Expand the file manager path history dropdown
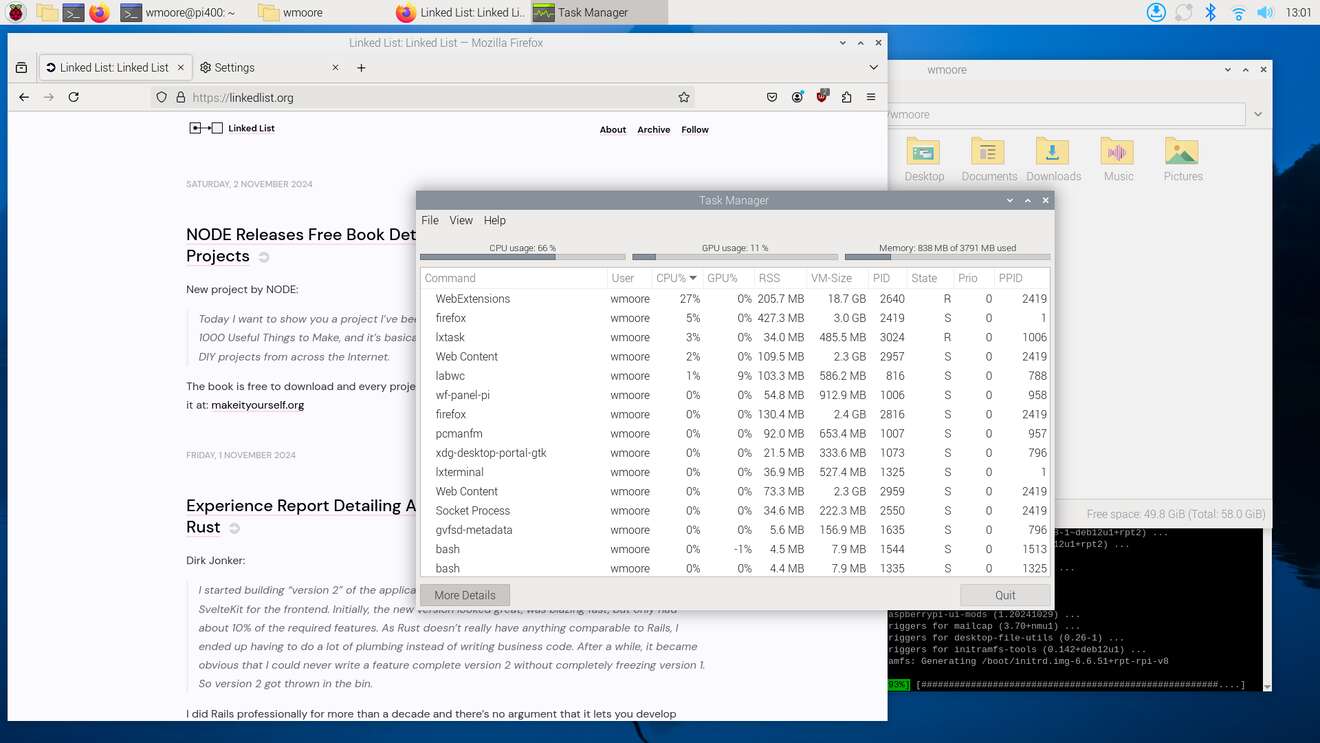The height and width of the screenshot is (743, 1320). click(1258, 114)
